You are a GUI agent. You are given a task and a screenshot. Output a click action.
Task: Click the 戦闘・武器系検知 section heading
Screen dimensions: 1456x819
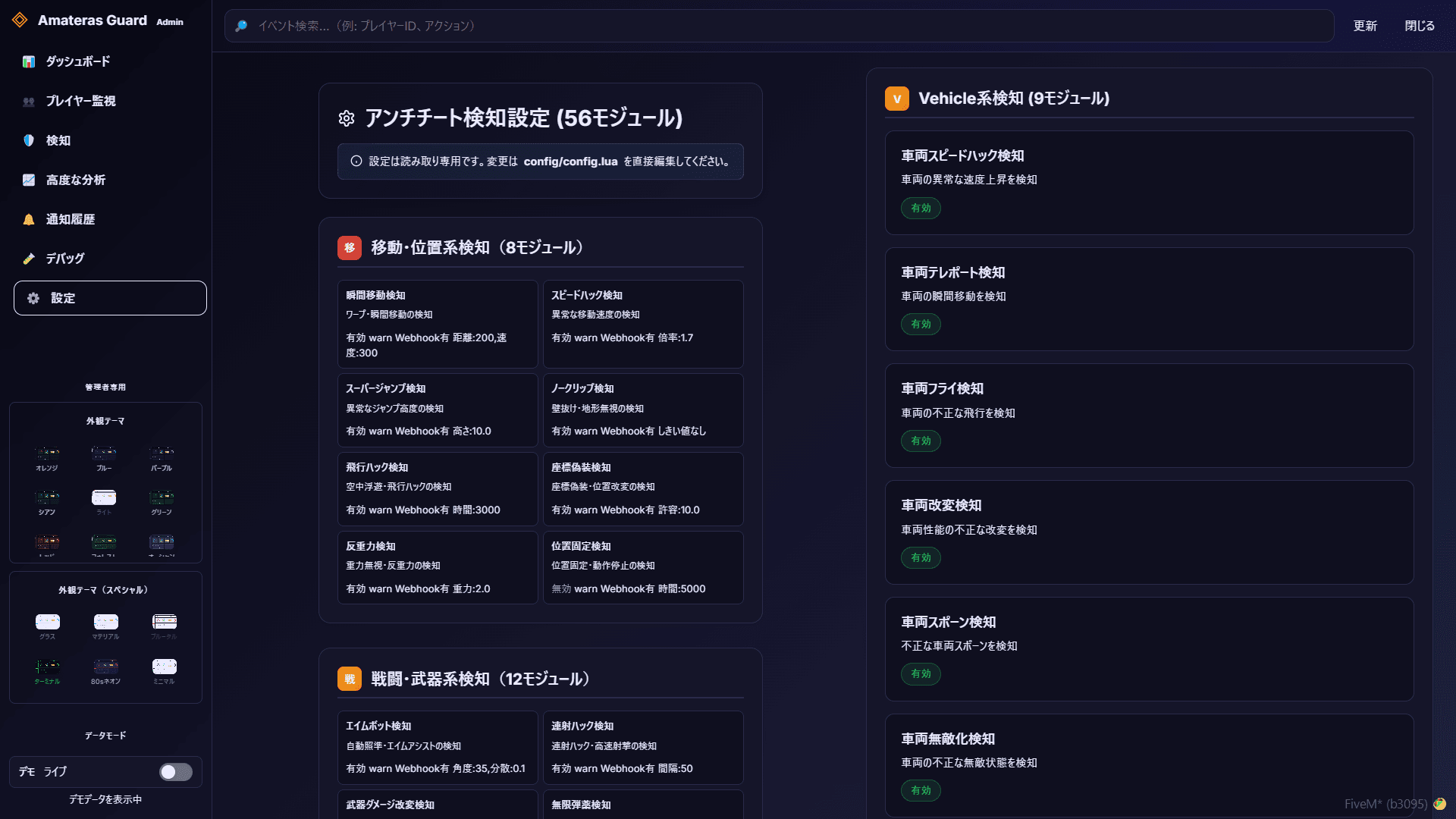(x=483, y=679)
